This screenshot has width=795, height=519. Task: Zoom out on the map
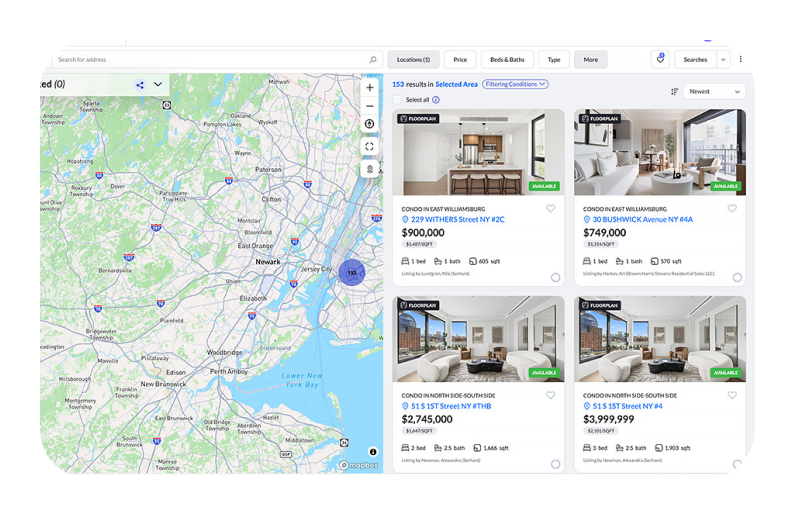click(370, 106)
